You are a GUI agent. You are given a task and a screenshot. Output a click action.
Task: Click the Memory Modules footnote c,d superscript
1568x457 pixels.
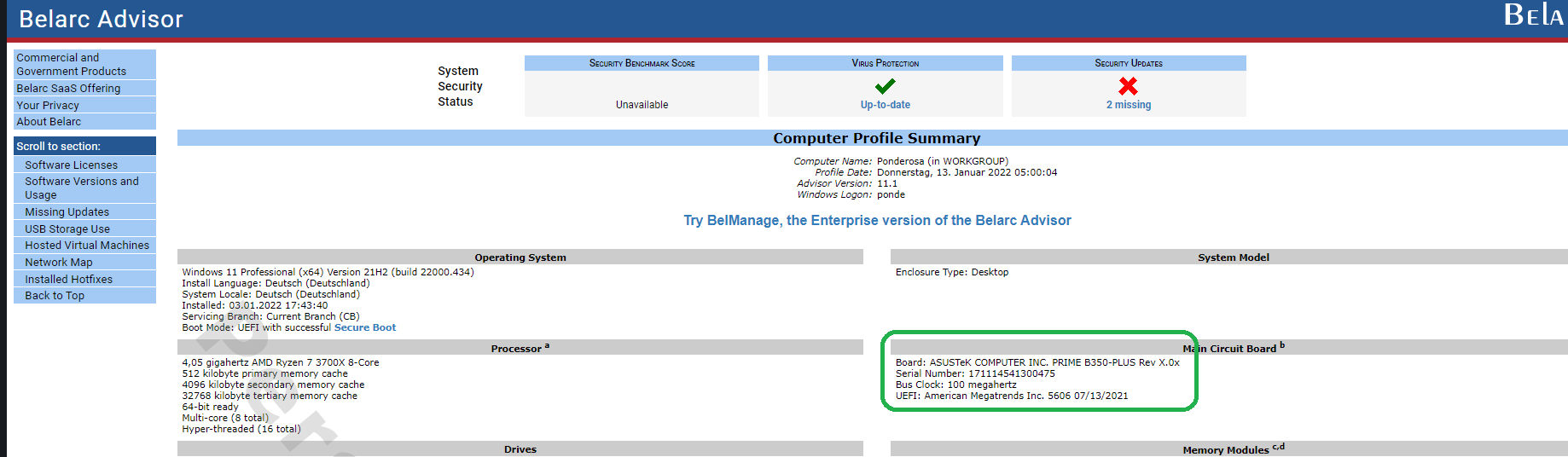coord(1278,447)
